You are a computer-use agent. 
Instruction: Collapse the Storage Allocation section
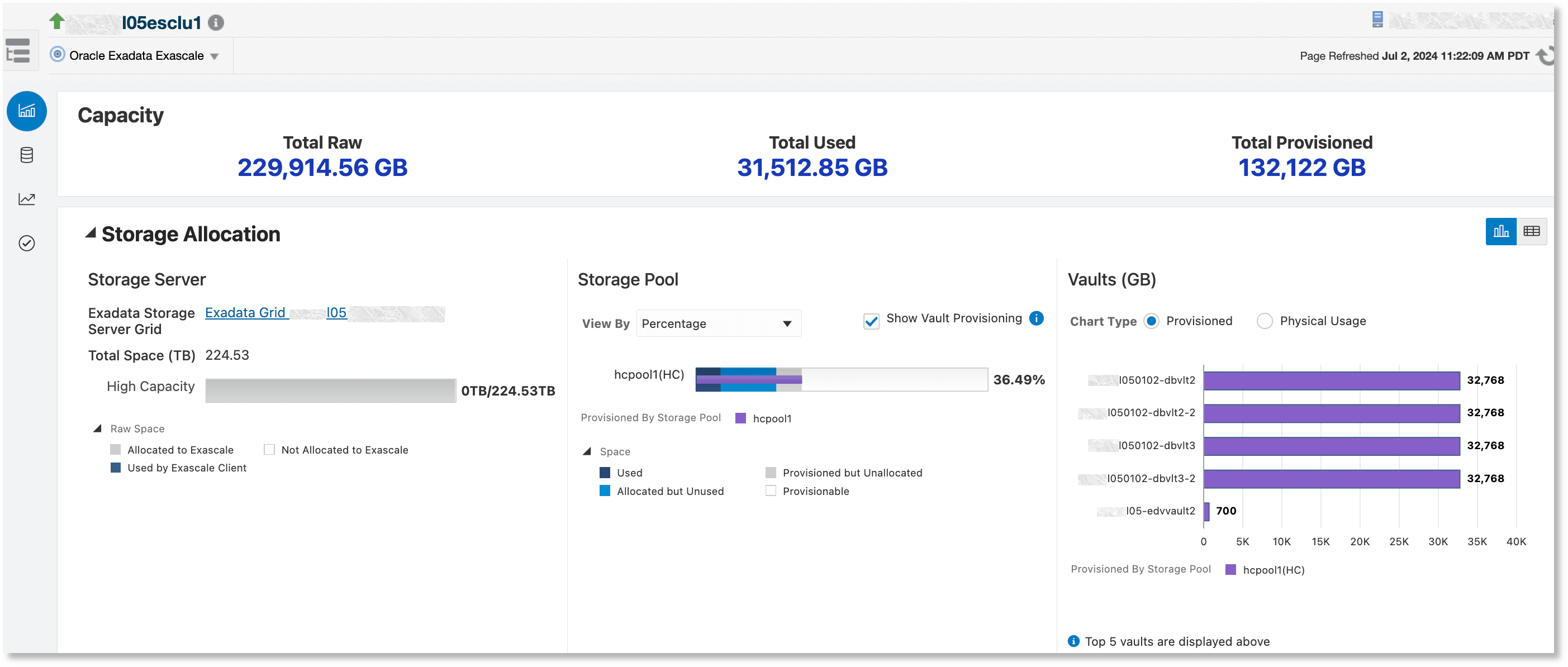click(x=91, y=232)
